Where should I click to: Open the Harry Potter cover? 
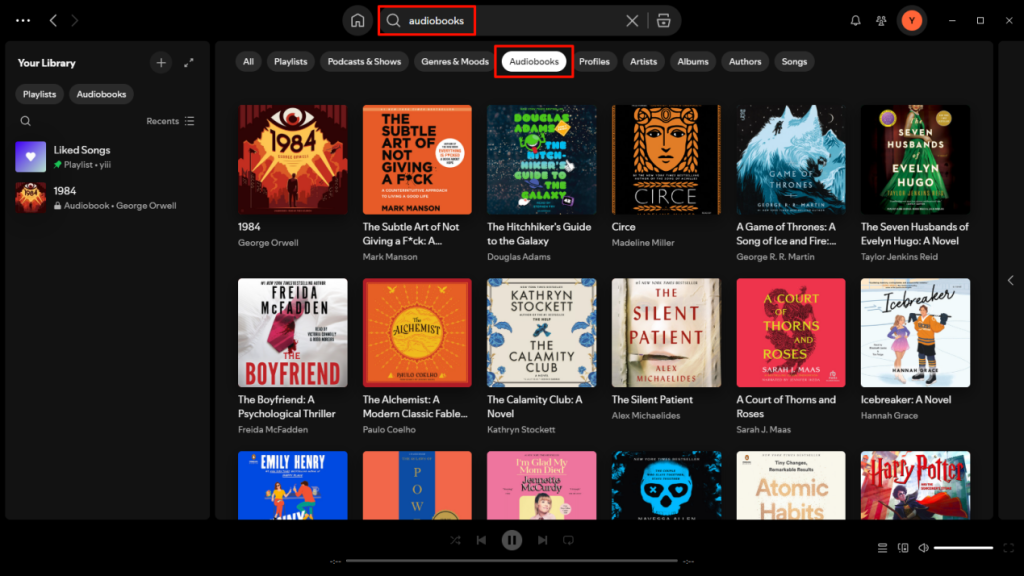tap(916, 485)
